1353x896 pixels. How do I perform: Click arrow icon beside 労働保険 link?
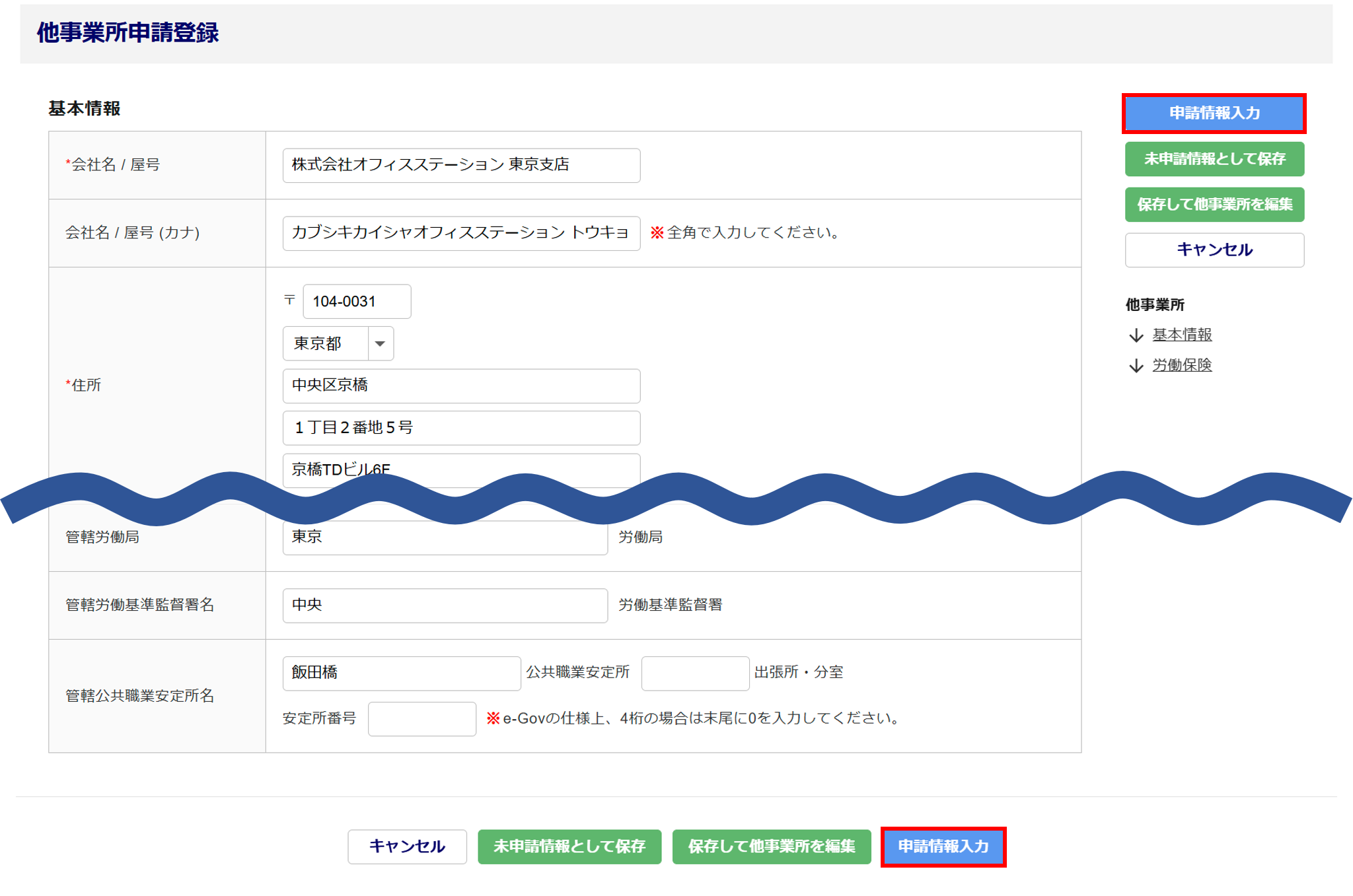pyautogui.click(x=1136, y=366)
